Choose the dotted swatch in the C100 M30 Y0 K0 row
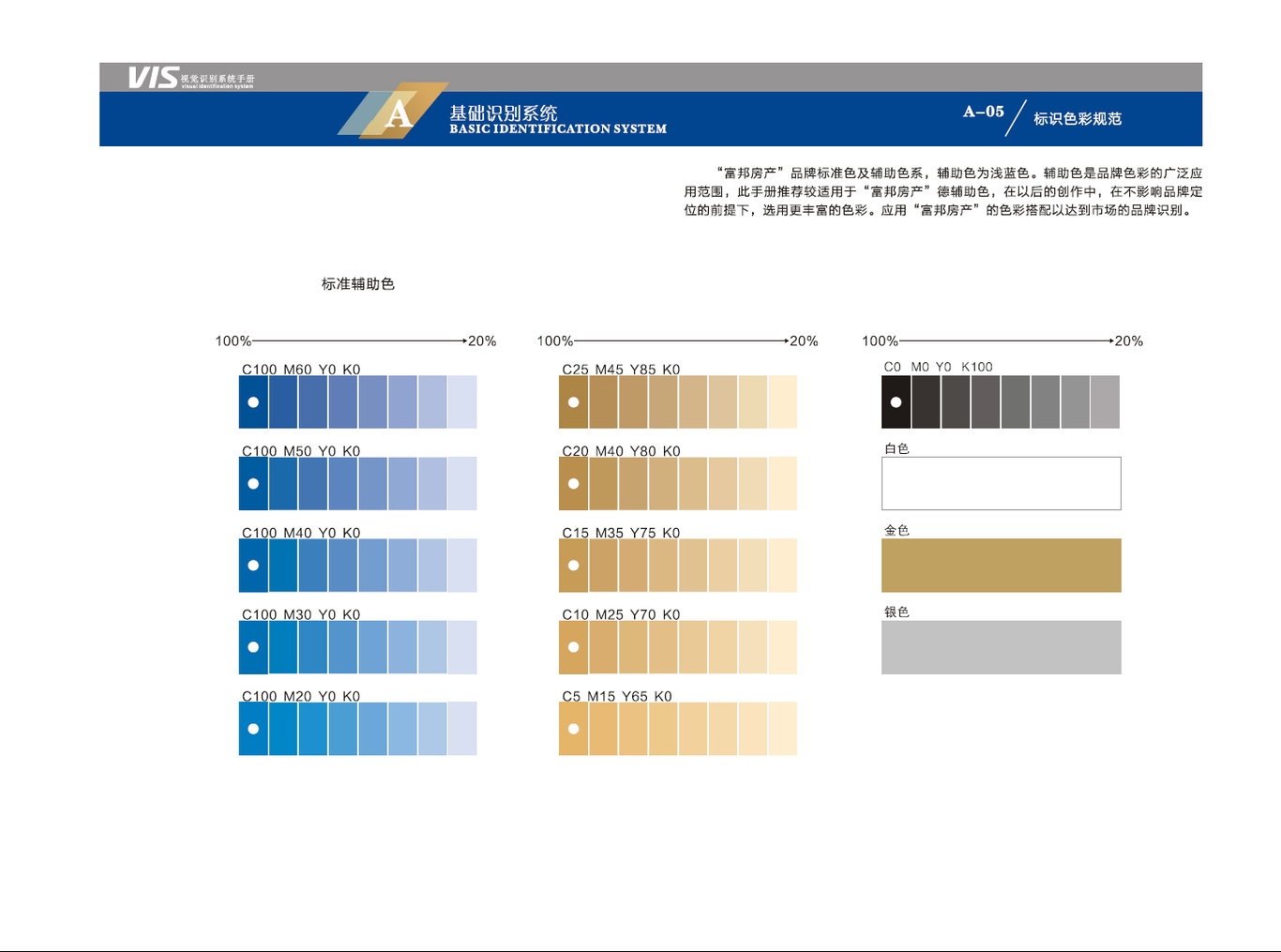Viewport: 1281px width, 952px height. 253,647
